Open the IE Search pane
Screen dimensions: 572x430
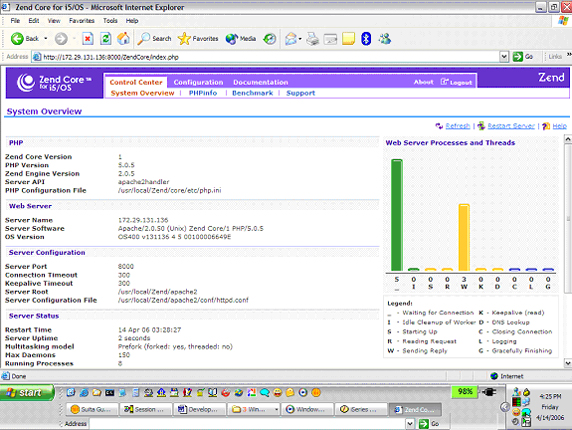coord(154,39)
